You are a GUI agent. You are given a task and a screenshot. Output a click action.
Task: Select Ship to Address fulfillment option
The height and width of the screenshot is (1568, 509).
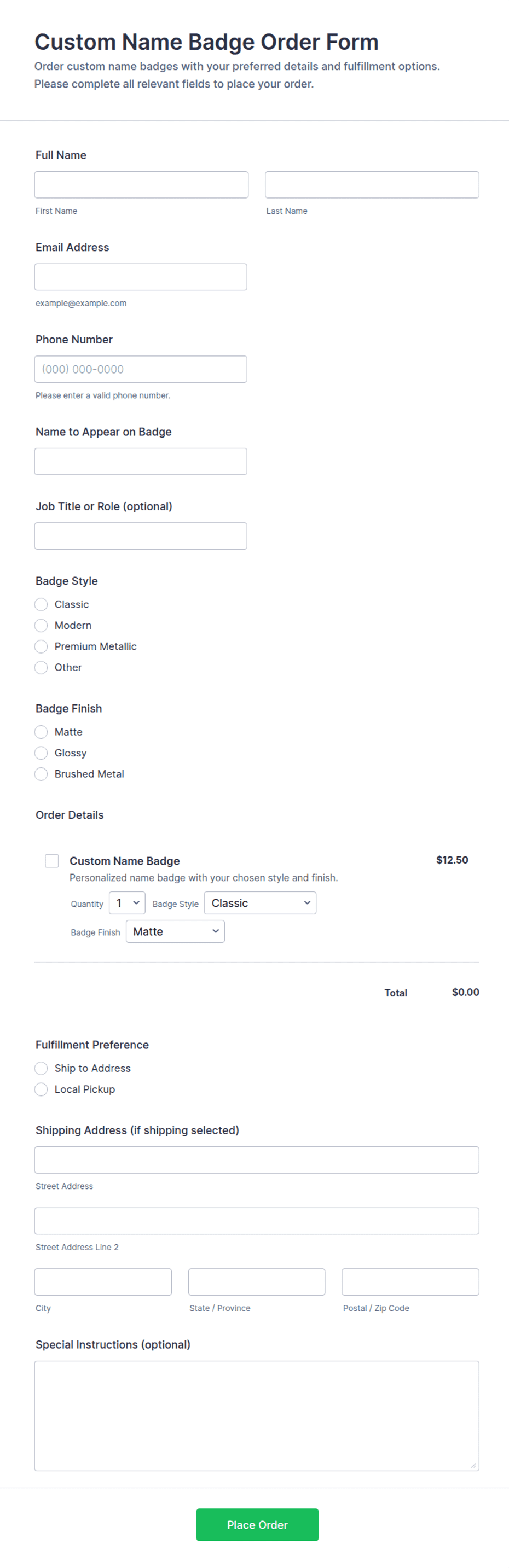coord(41,1068)
